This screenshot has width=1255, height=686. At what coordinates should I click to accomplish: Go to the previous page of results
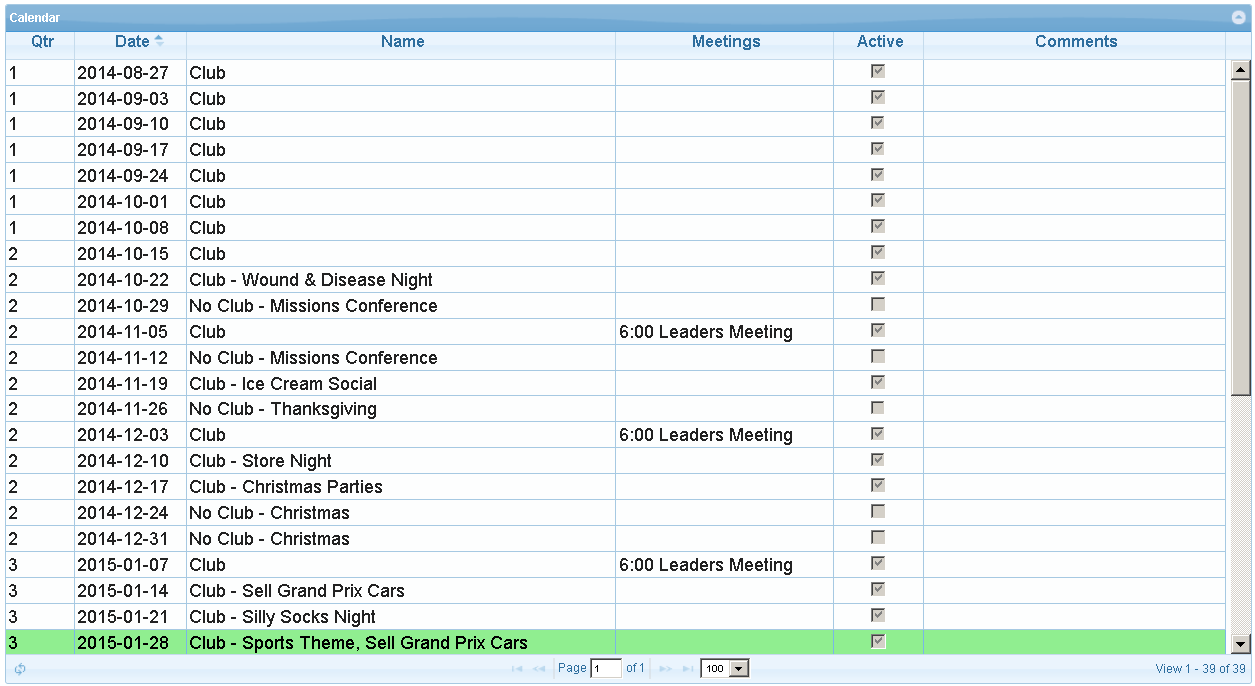point(539,669)
